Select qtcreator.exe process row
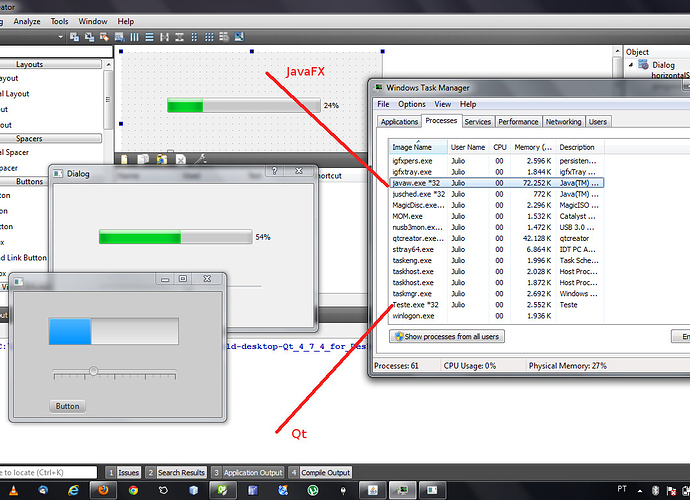The width and height of the screenshot is (690, 500). pos(496,238)
